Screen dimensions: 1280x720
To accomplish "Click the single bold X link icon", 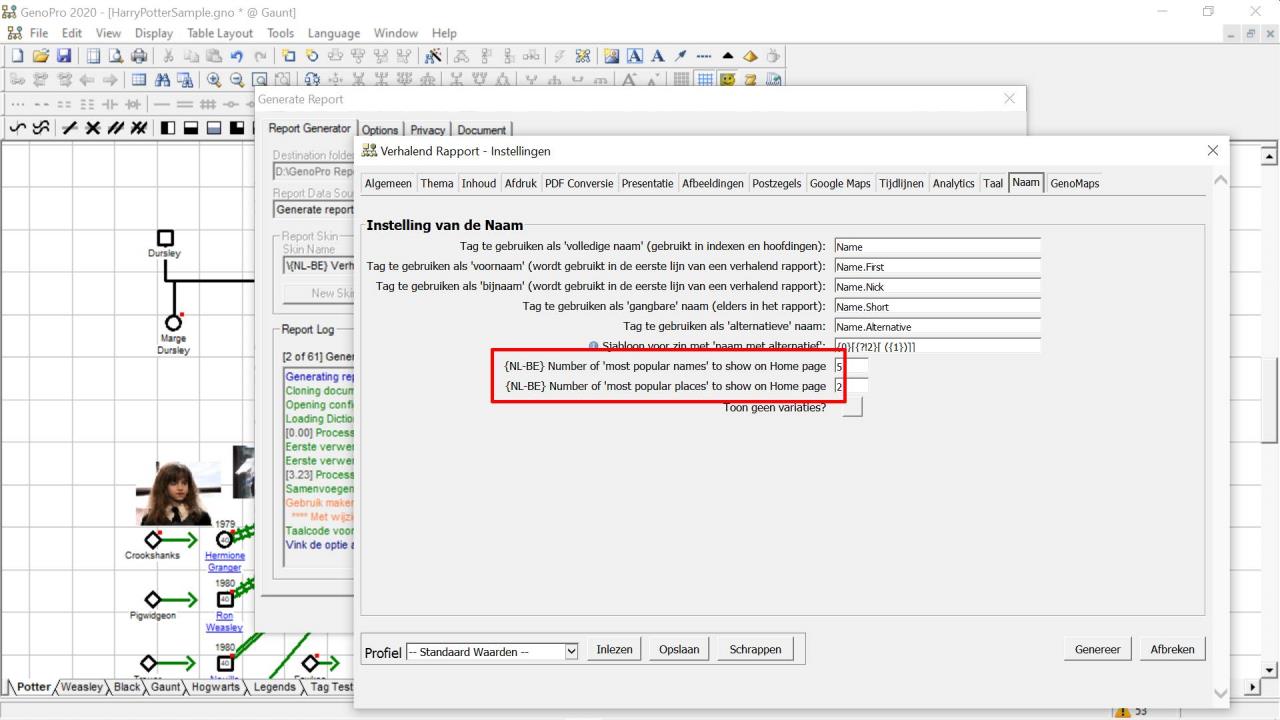I will tap(93, 128).
